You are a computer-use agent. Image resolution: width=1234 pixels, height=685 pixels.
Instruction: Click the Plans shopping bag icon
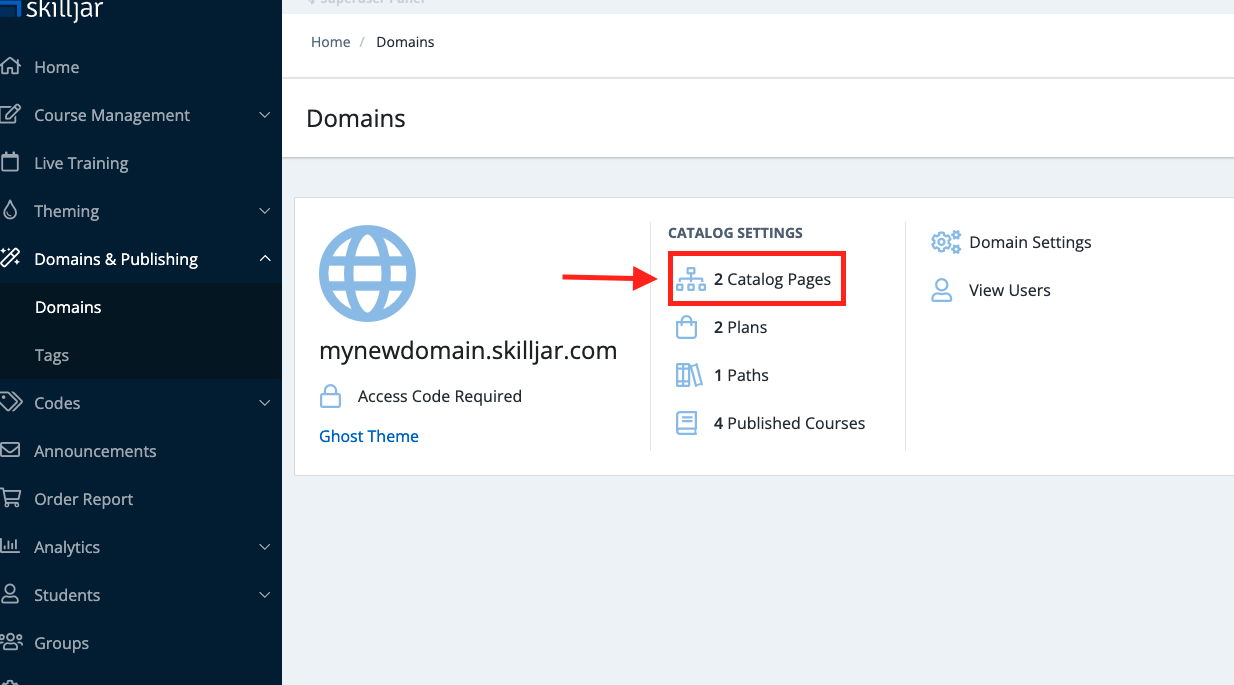tap(687, 327)
